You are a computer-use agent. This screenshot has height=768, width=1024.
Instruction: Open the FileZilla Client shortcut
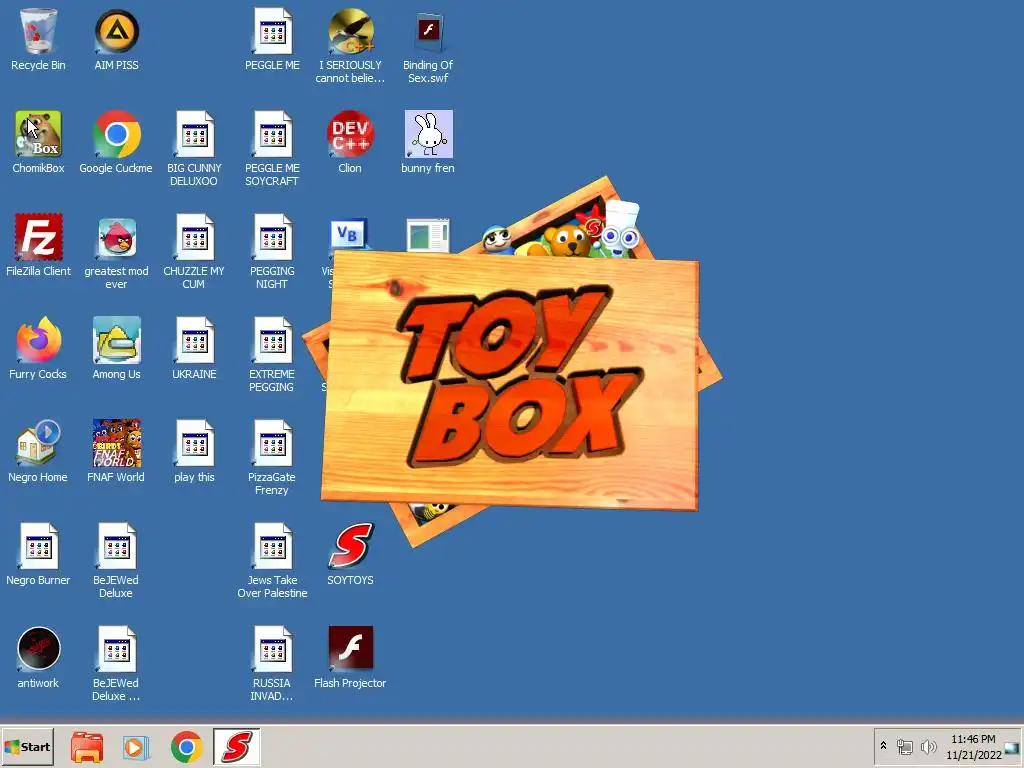pyautogui.click(x=38, y=236)
